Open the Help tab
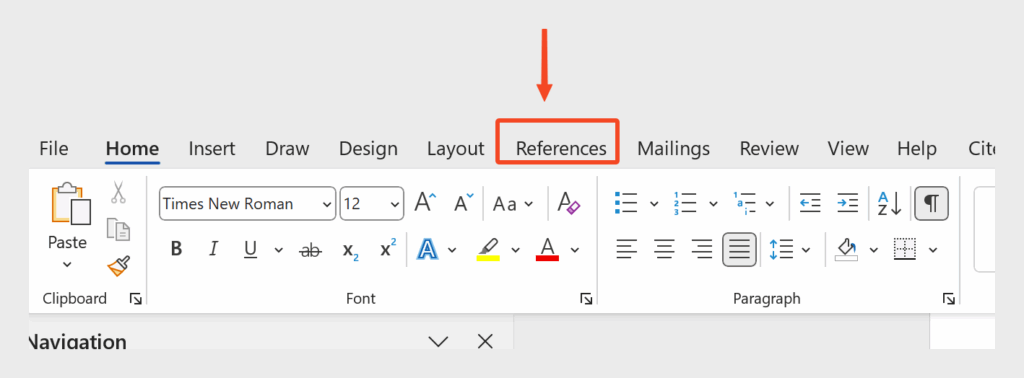1024x378 pixels. click(x=916, y=148)
